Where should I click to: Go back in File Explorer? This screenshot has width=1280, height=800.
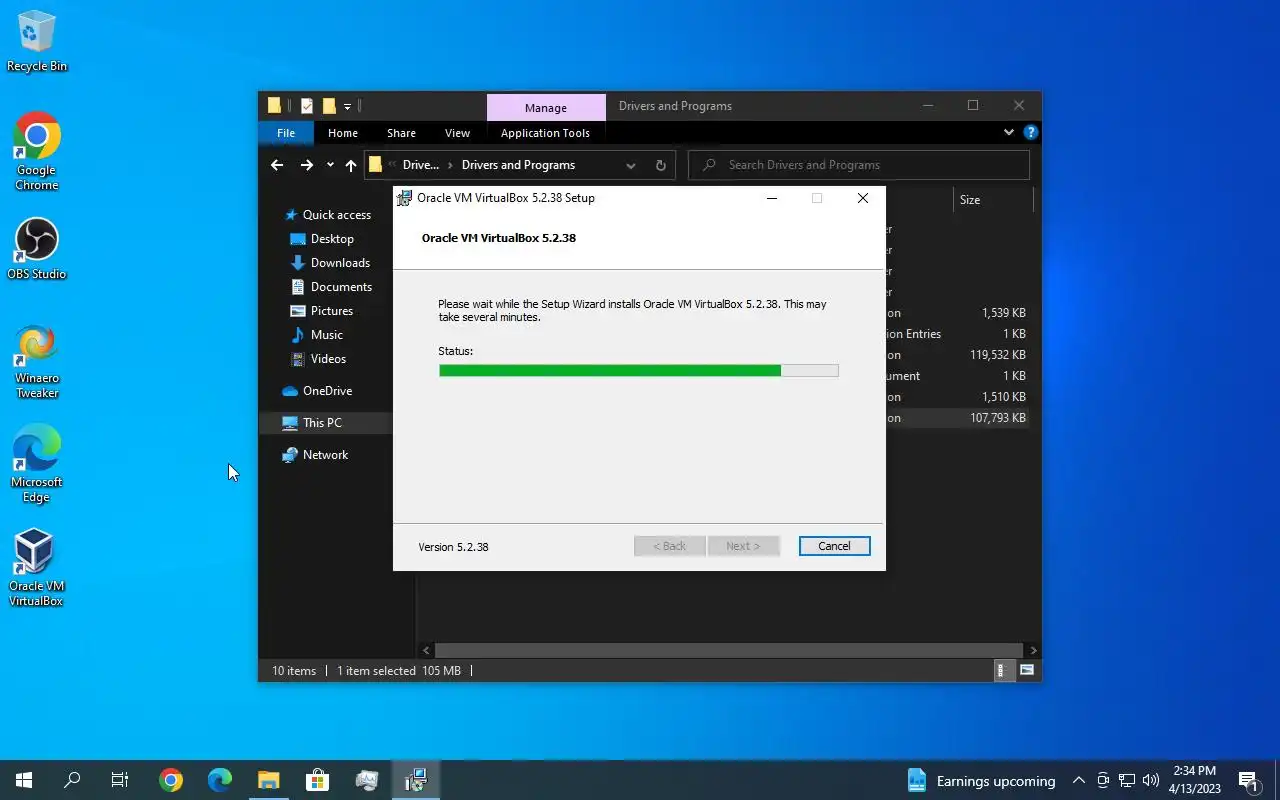pos(277,165)
